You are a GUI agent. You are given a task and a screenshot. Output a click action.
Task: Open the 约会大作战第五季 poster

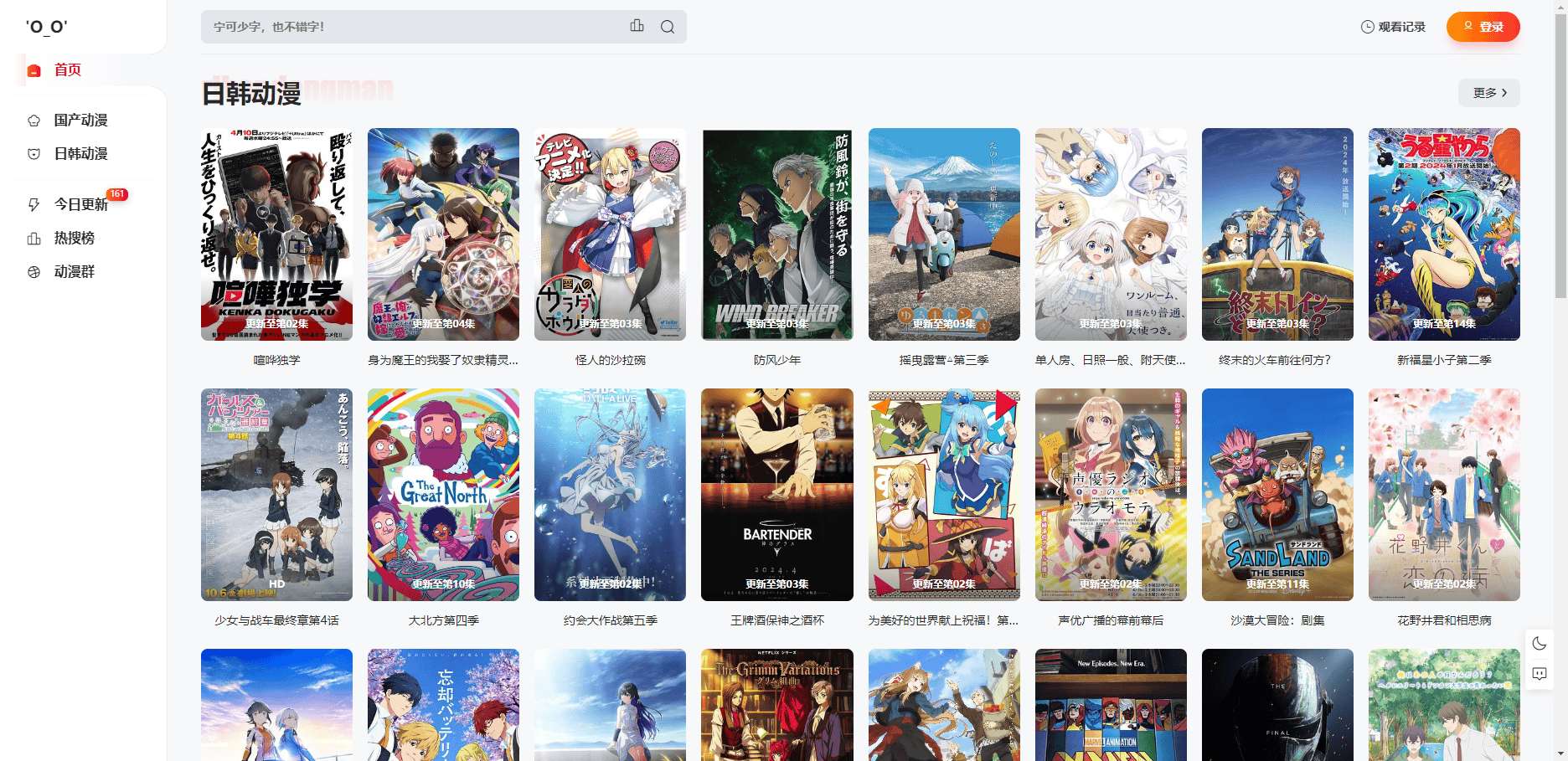pos(610,495)
